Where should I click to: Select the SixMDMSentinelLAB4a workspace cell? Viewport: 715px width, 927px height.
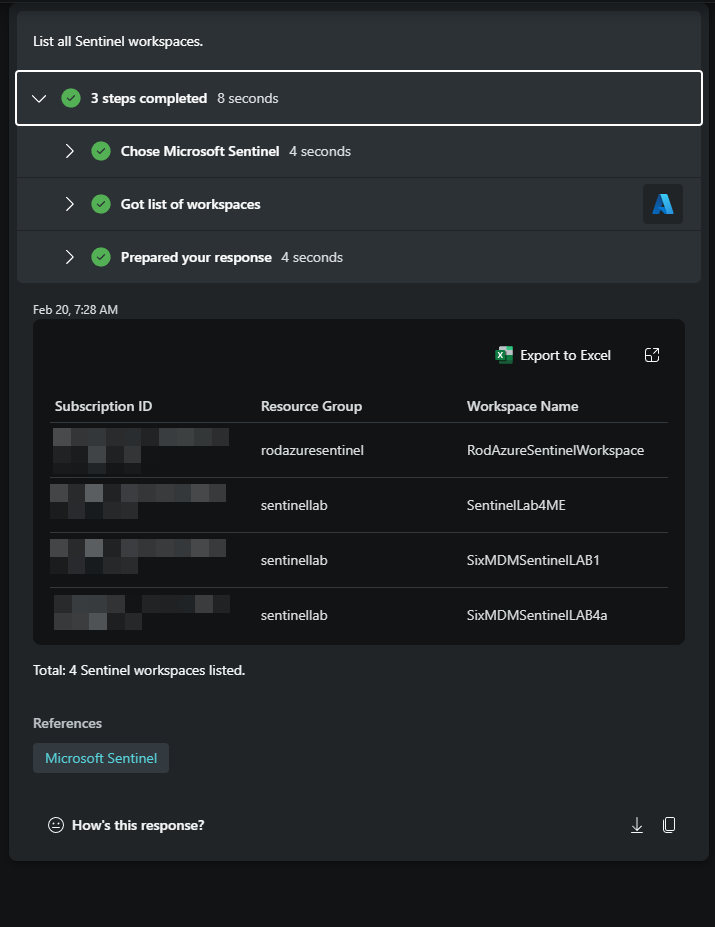(x=537, y=615)
